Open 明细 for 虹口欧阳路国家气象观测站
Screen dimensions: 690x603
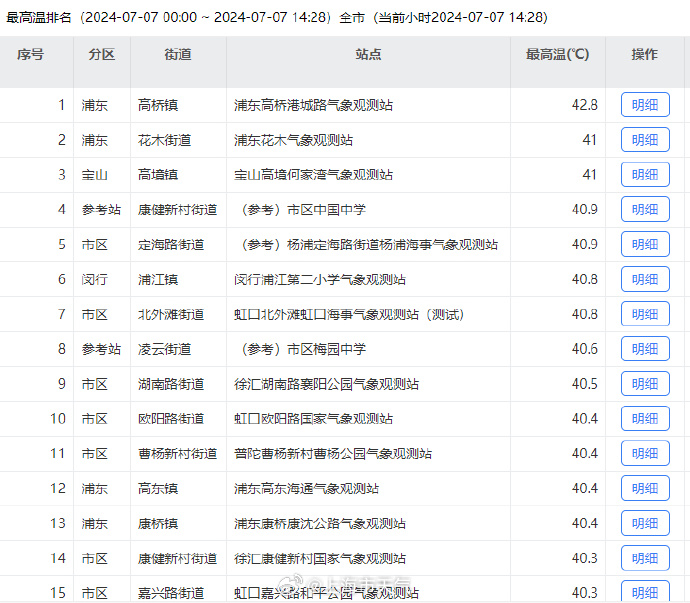click(x=645, y=419)
